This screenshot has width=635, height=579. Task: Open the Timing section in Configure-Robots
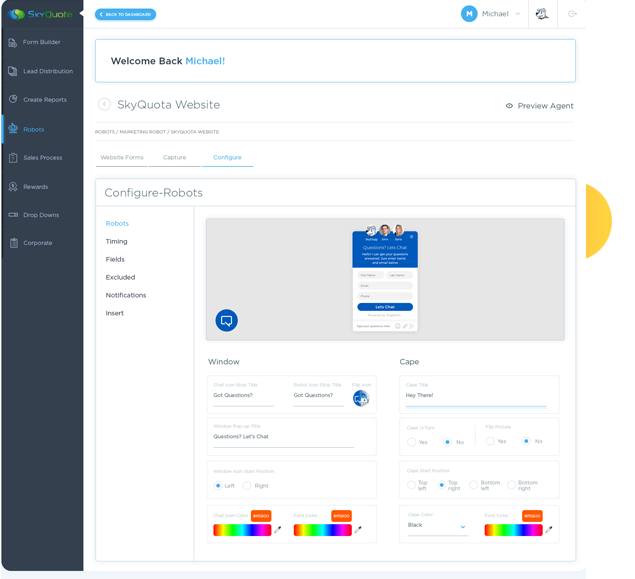click(117, 241)
